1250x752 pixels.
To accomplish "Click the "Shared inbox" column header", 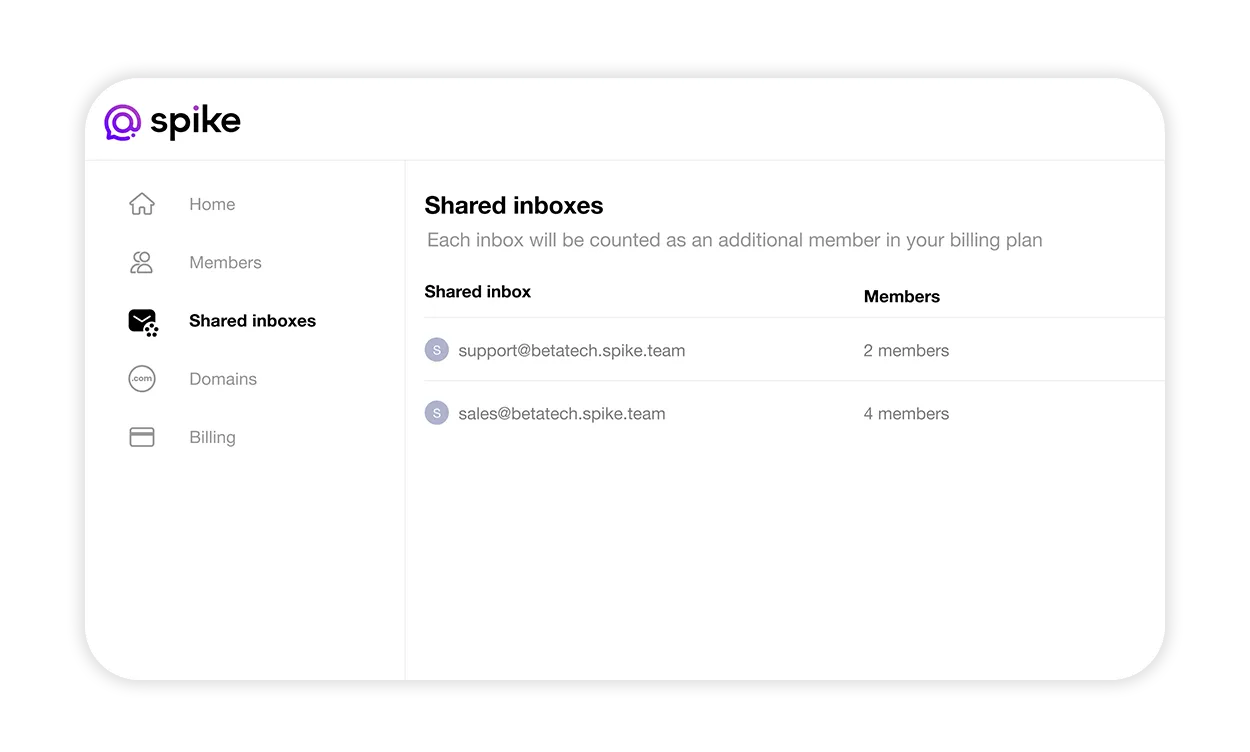I will click(477, 292).
